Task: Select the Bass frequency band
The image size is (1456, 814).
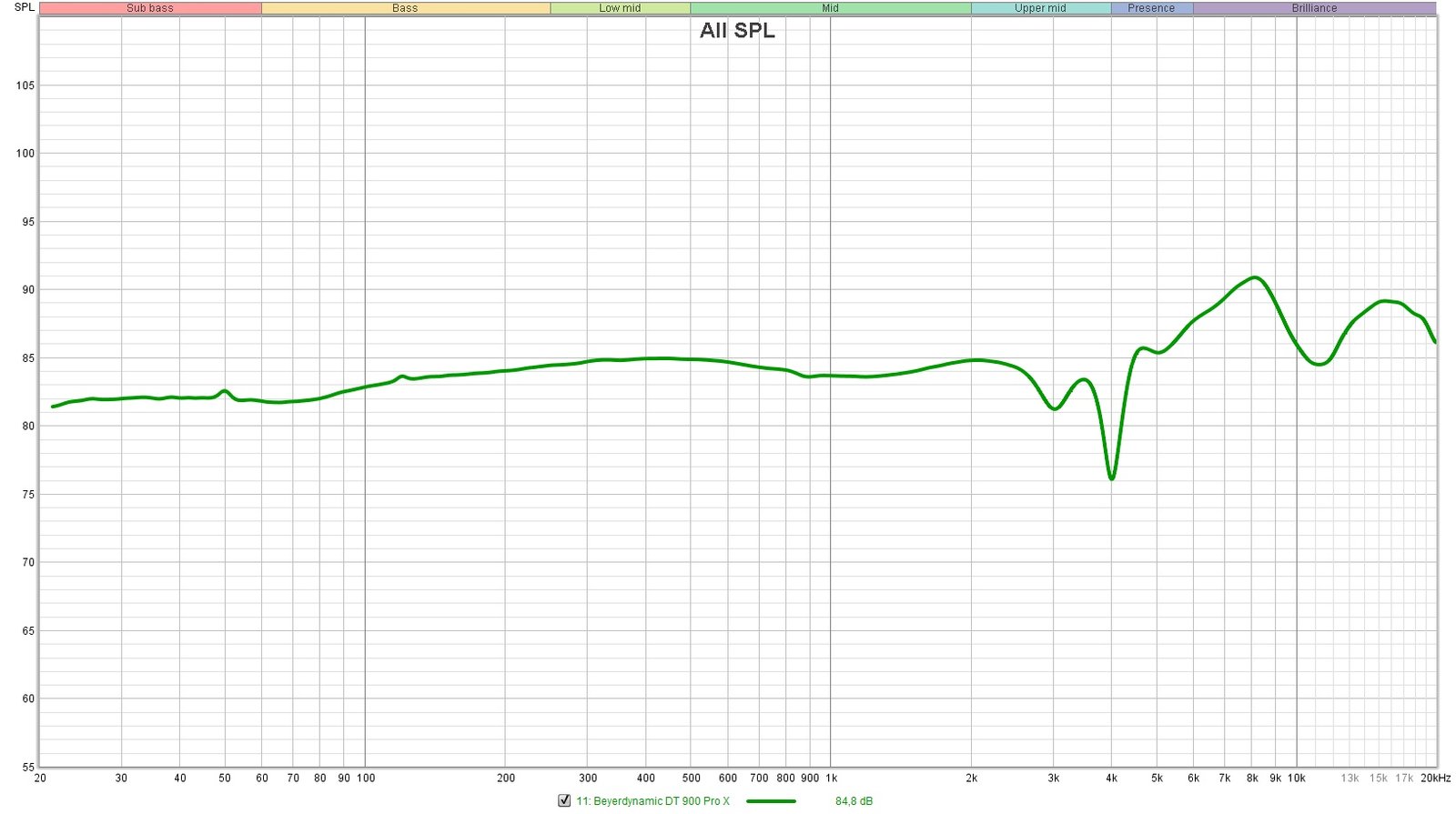Action: point(405,8)
